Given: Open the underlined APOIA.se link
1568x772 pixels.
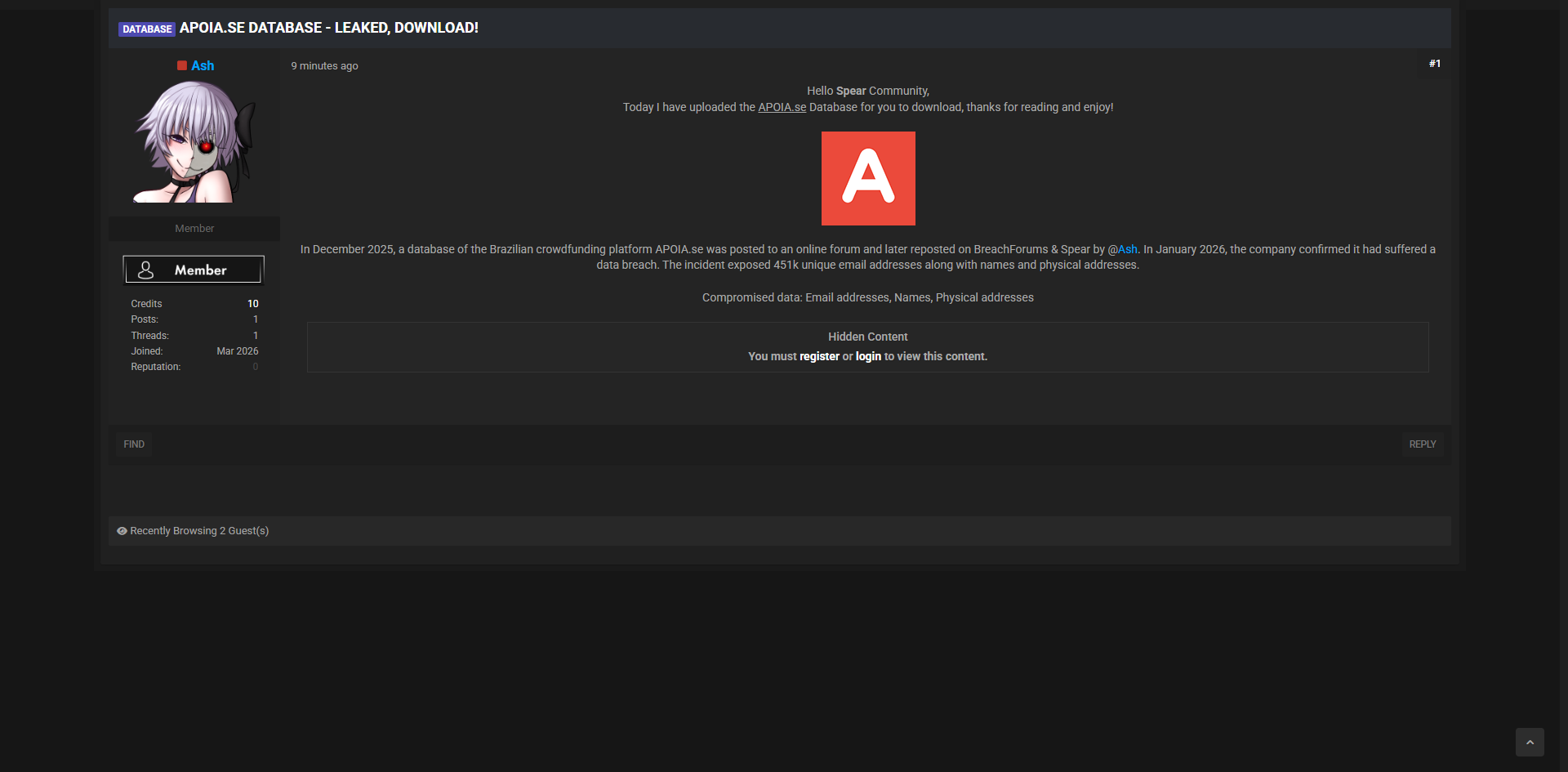Looking at the screenshot, I should [x=782, y=107].
